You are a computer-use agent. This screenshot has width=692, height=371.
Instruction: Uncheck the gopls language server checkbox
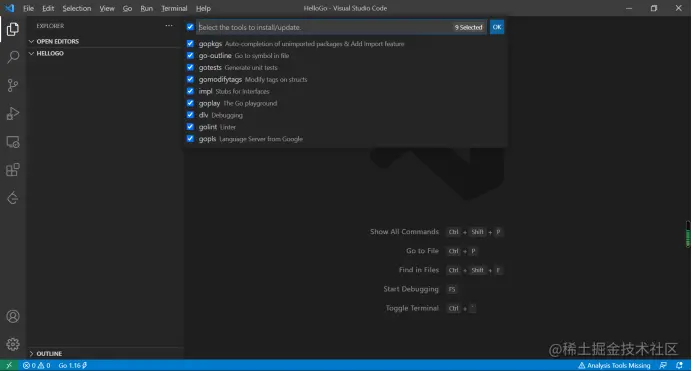pyautogui.click(x=190, y=139)
